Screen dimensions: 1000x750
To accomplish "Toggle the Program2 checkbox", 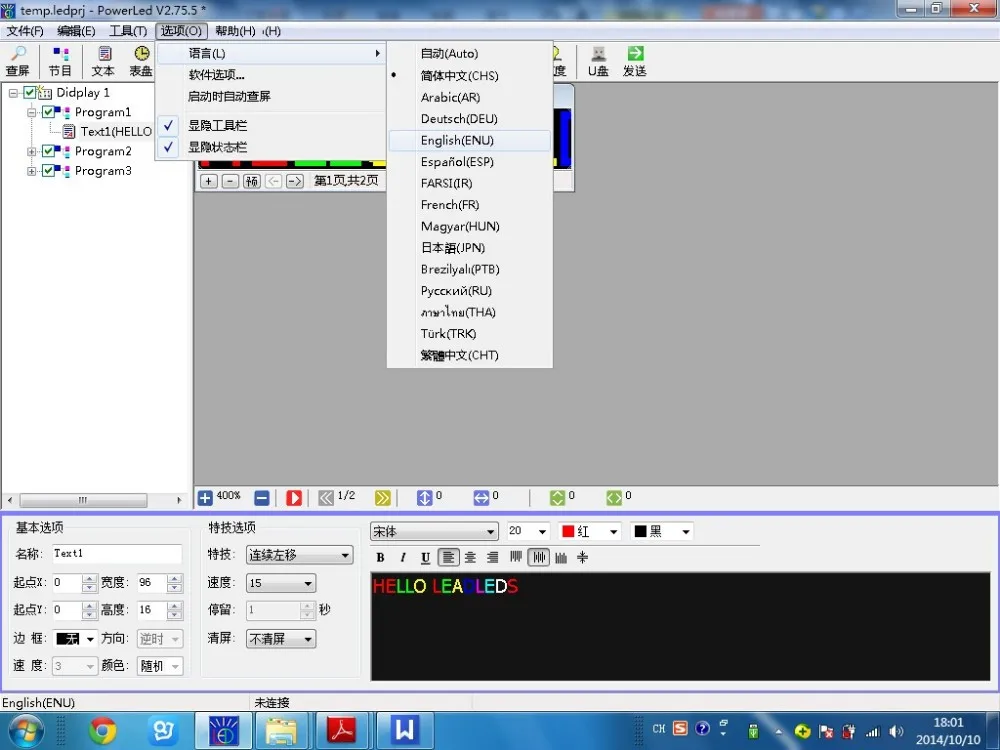I will 49,152.
